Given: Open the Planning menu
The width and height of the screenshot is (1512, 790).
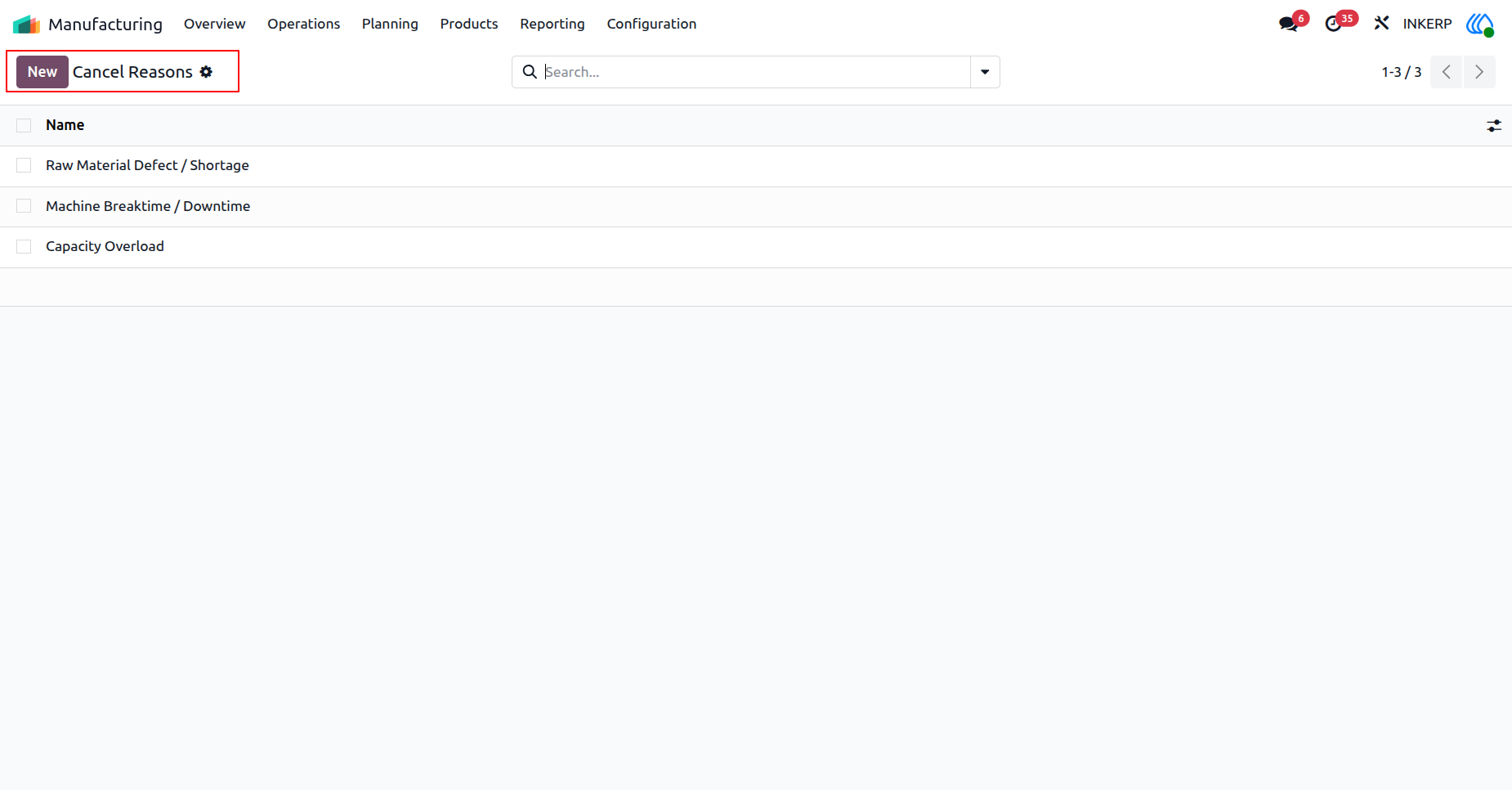Looking at the screenshot, I should click(x=390, y=24).
